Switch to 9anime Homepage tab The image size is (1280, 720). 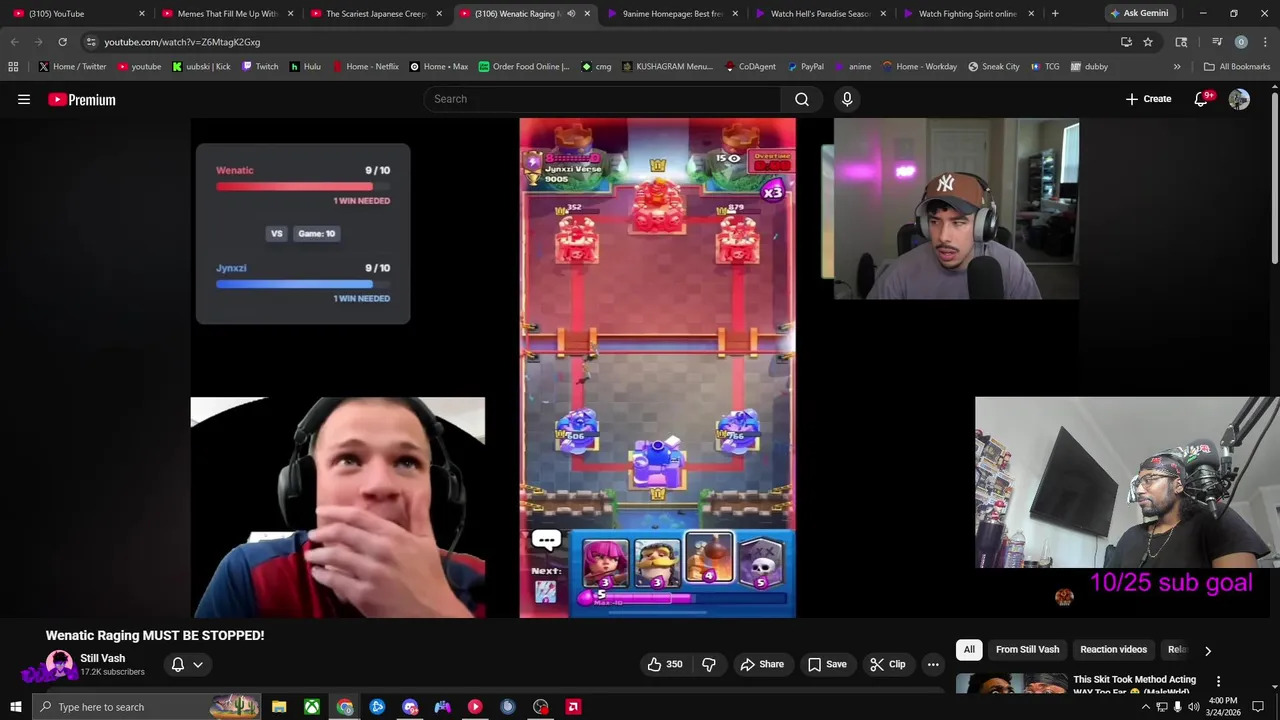(x=673, y=14)
